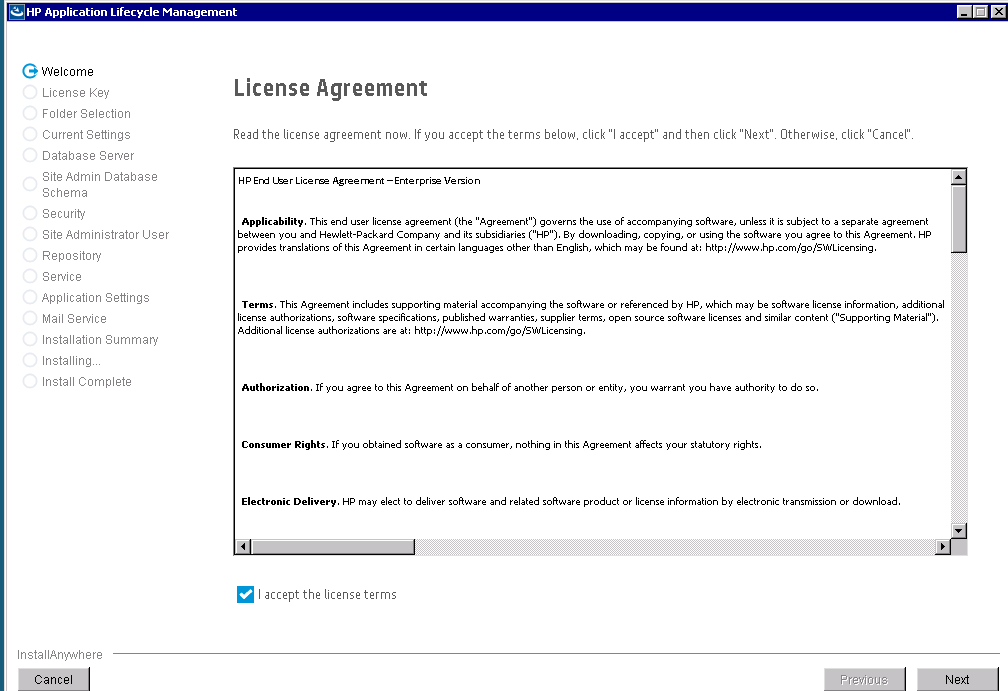Click the Welcome step arrow icon
This screenshot has height=691, width=1008.
click(x=30, y=71)
